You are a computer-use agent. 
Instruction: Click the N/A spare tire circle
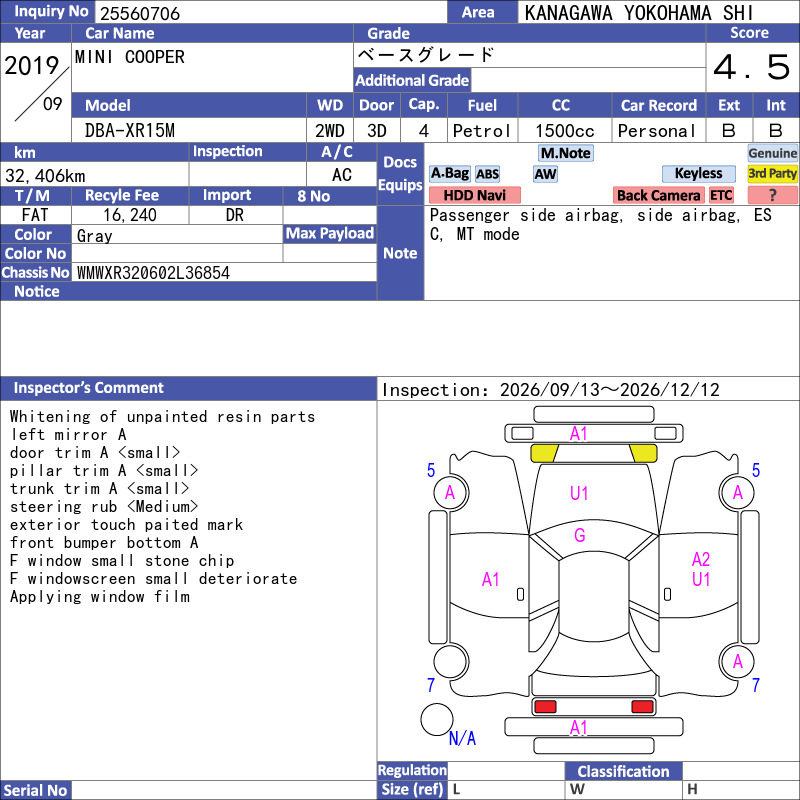pyautogui.click(x=437, y=719)
